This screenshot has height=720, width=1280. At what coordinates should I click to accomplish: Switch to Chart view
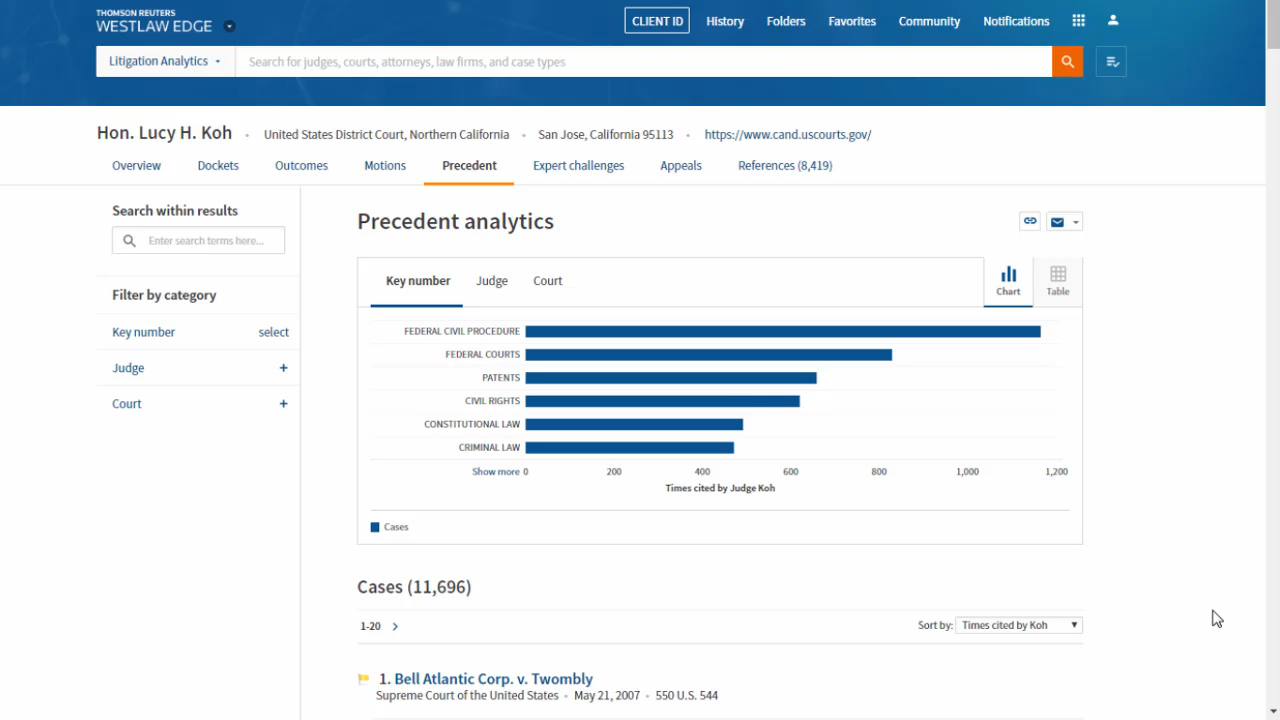coord(1008,281)
